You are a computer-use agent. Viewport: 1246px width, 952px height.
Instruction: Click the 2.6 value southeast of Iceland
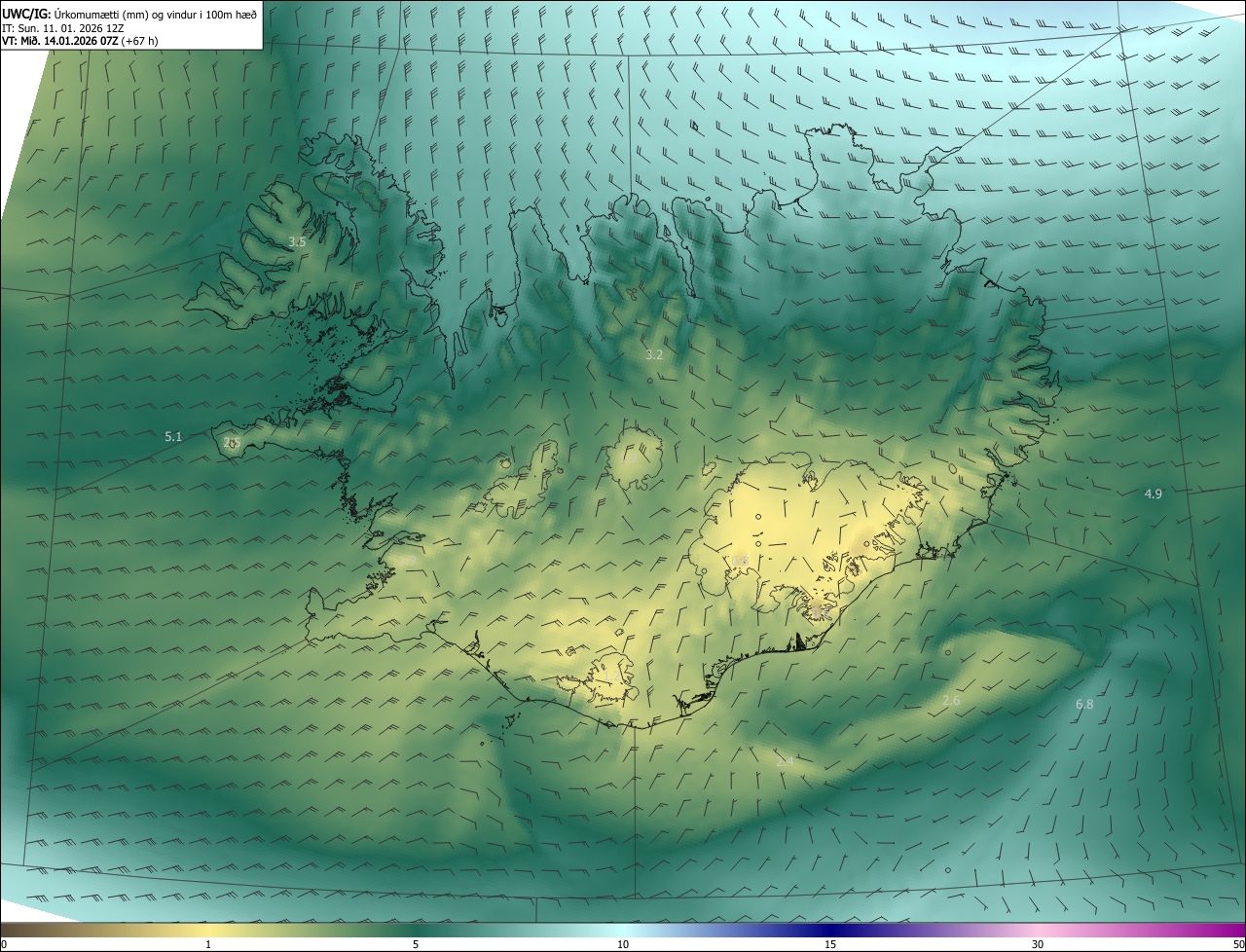click(952, 701)
